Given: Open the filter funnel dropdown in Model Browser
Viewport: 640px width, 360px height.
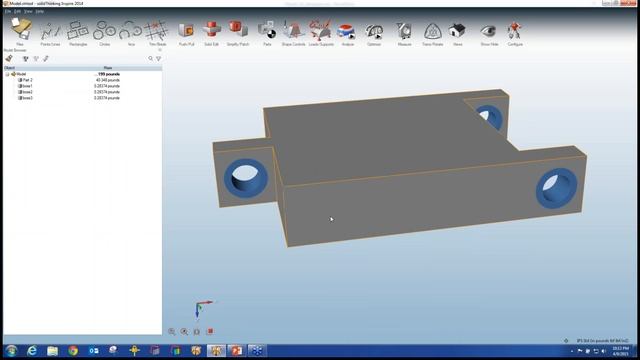Looking at the screenshot, I should coord(159,59).
